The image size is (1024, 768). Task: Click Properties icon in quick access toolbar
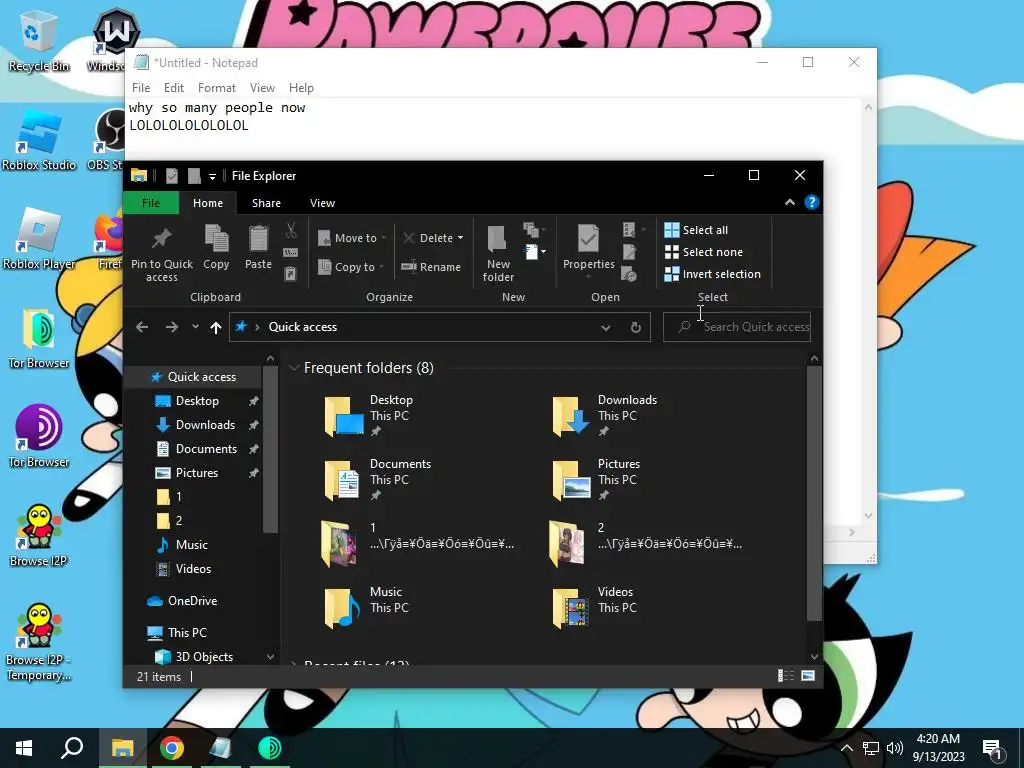coord(172,176)
